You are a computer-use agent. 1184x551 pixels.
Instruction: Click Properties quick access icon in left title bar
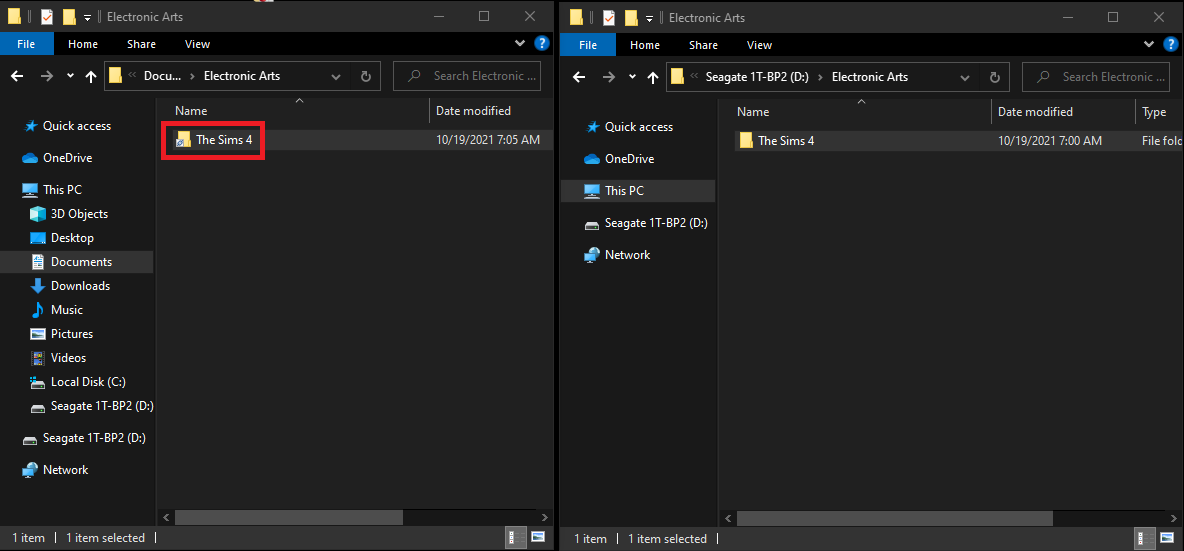point(47,16)
